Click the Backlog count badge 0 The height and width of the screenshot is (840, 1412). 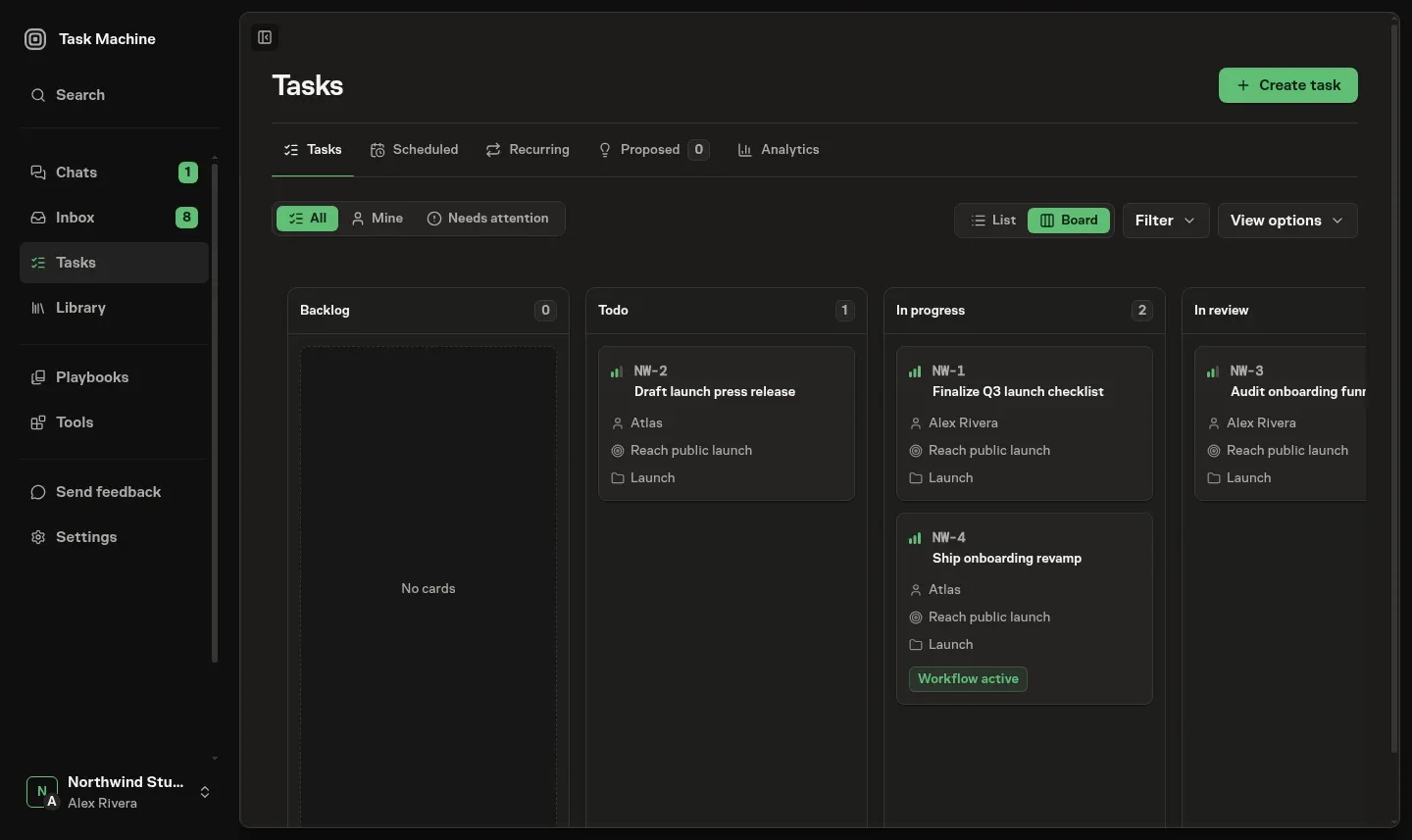(x=546, y=311)
